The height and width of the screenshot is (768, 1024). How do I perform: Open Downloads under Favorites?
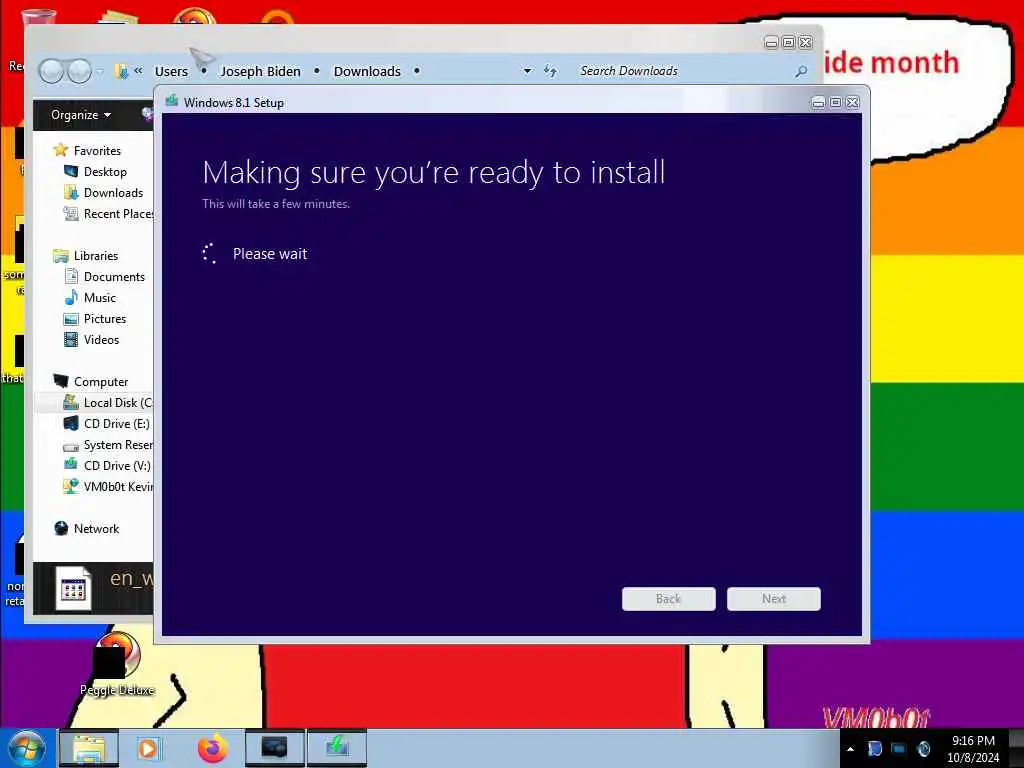tap(113, 193)
